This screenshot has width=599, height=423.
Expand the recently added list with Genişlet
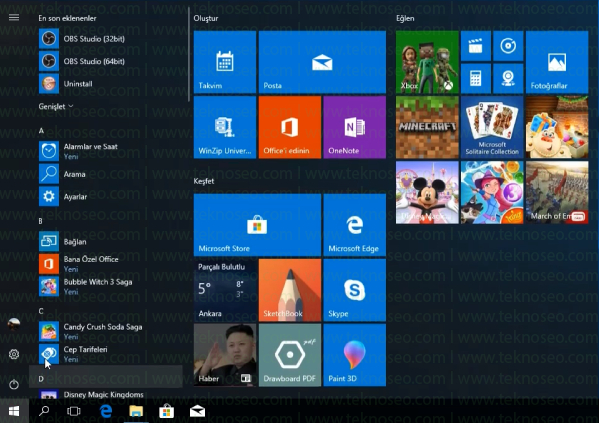(56, 106)
